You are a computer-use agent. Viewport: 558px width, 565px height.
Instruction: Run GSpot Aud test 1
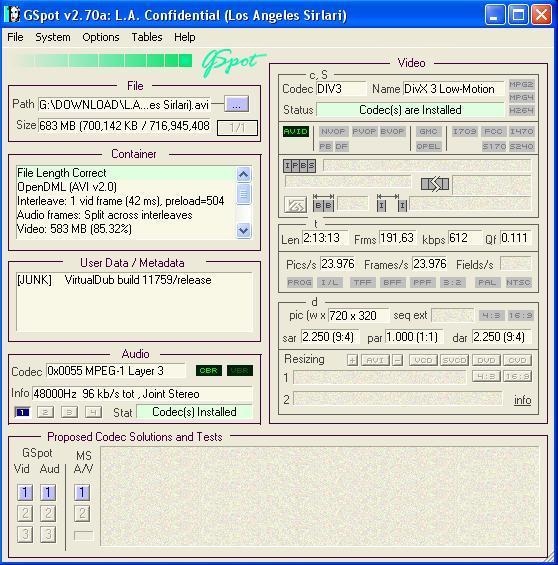tap(48, 492)
